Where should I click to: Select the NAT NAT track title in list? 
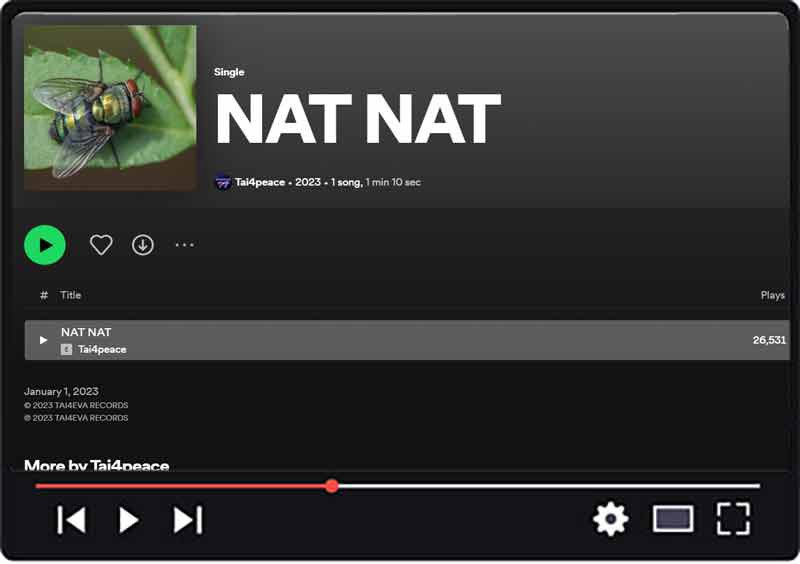[x=86, y=332]
